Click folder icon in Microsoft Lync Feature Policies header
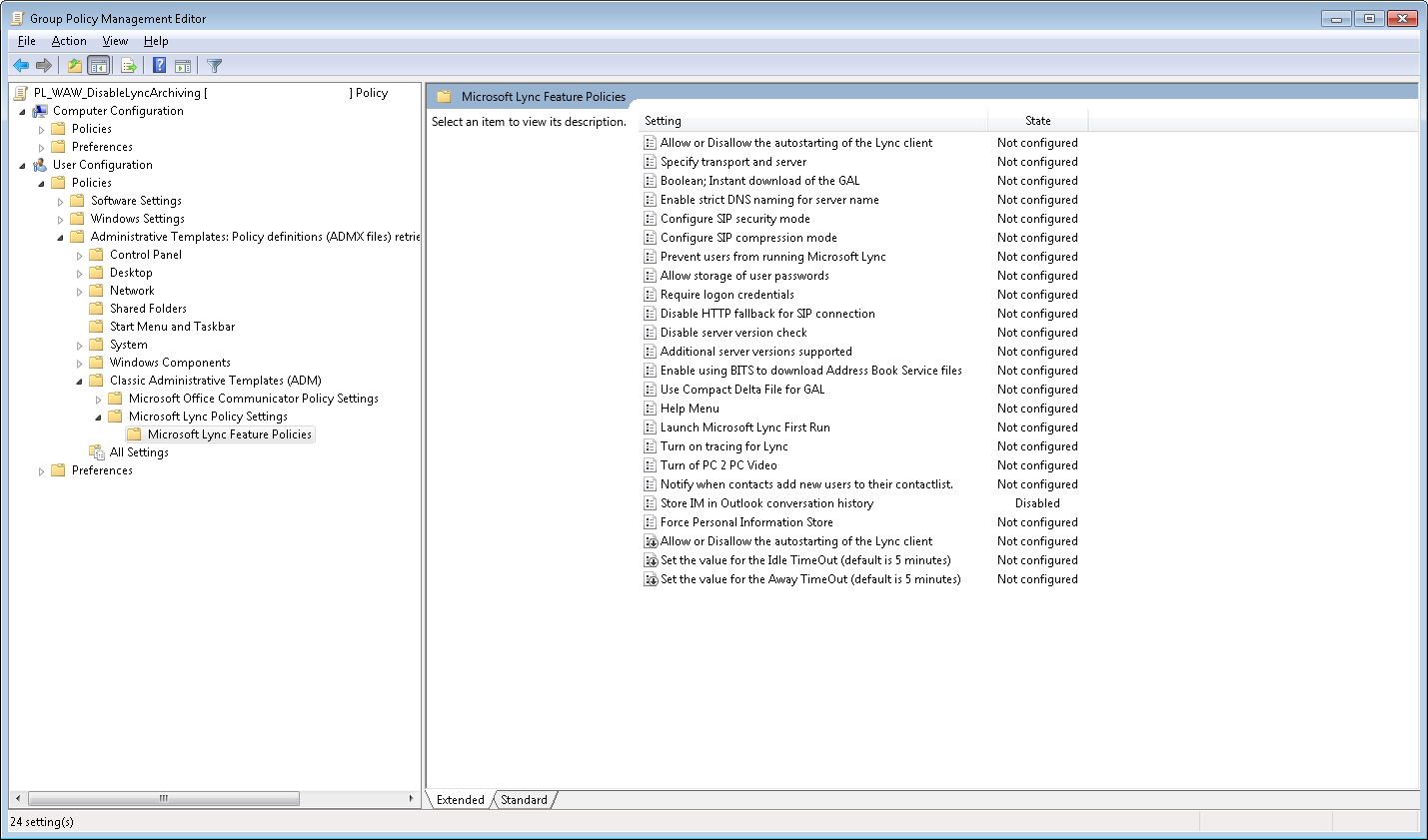The width and height of the screenshot is (1428, 840). [x=444, y=97]
